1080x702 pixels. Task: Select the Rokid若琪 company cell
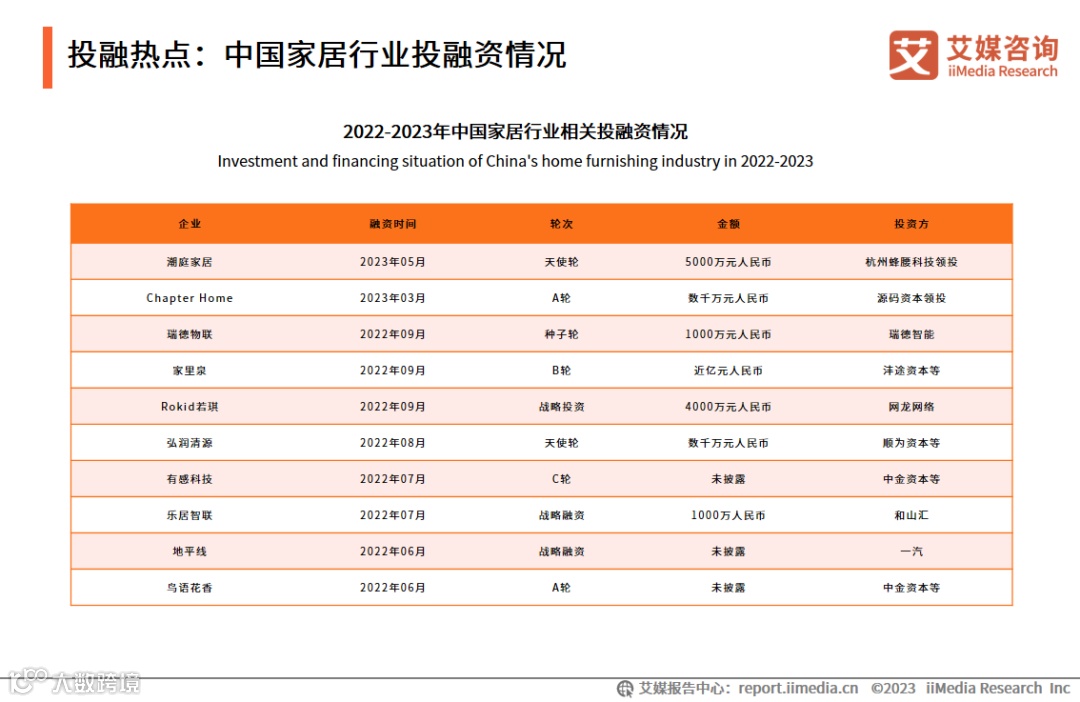tap(189, 406)
